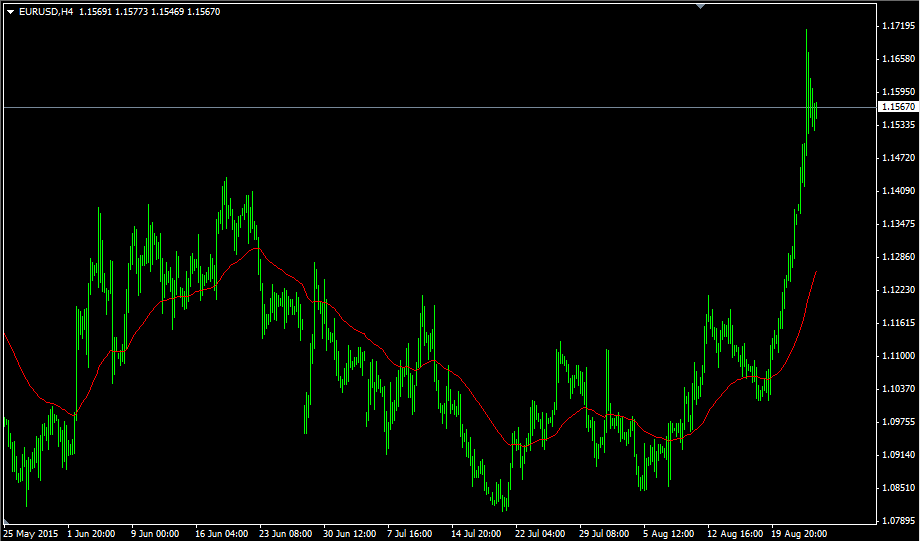Screen dimensions: 920x541
Task: Click the 1.12230 price axis label
Action: click(898, 290)
